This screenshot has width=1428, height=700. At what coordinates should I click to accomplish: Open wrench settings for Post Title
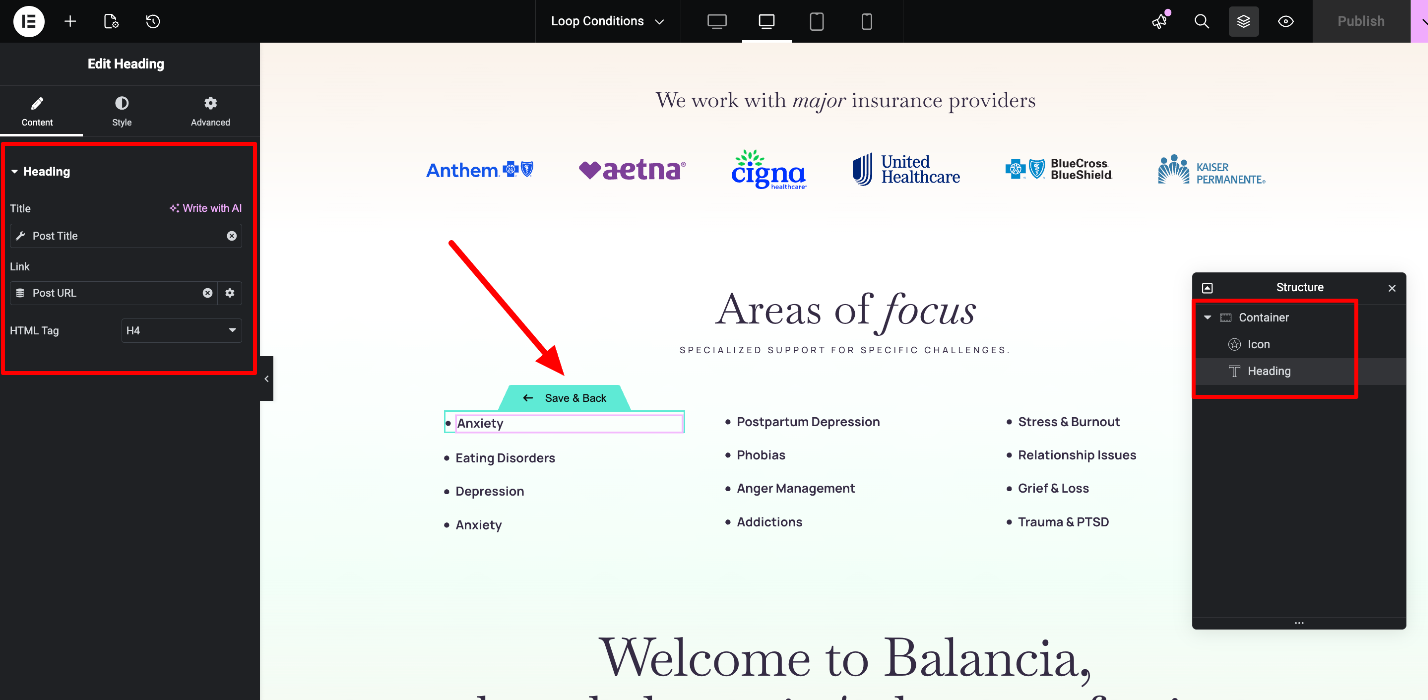pos(21,236)
